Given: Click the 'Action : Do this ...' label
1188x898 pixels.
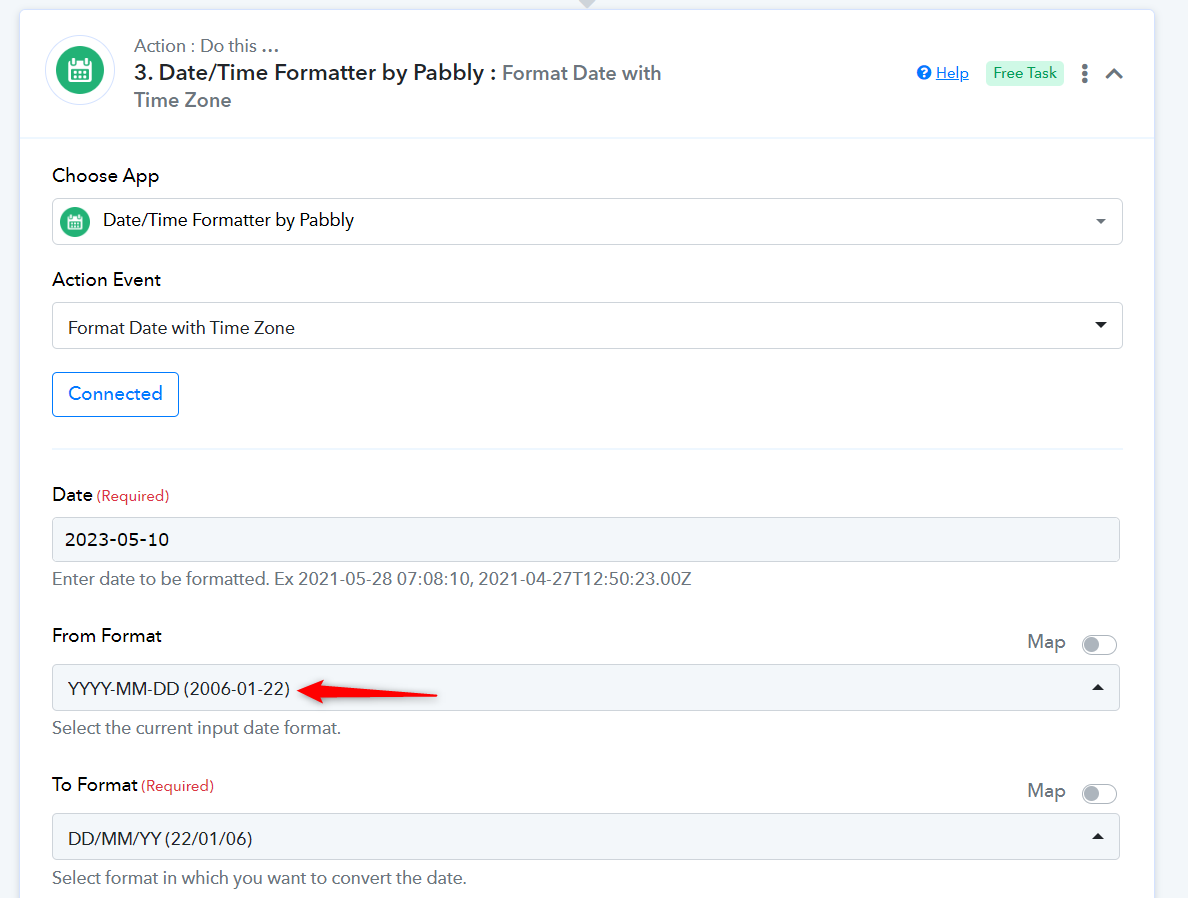Looking at the screenshot, I should click(x=206, y=46).
